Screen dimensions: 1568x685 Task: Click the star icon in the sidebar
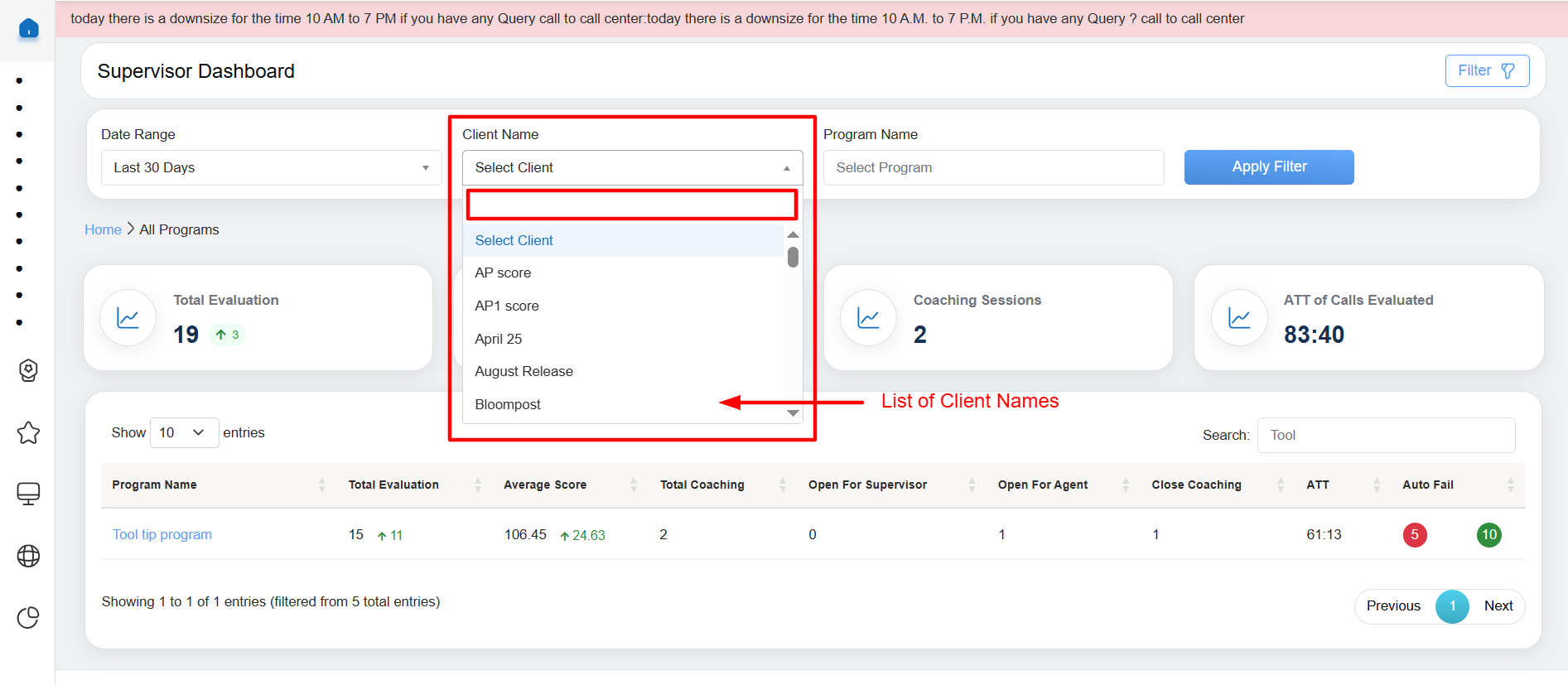pos(28,432)
